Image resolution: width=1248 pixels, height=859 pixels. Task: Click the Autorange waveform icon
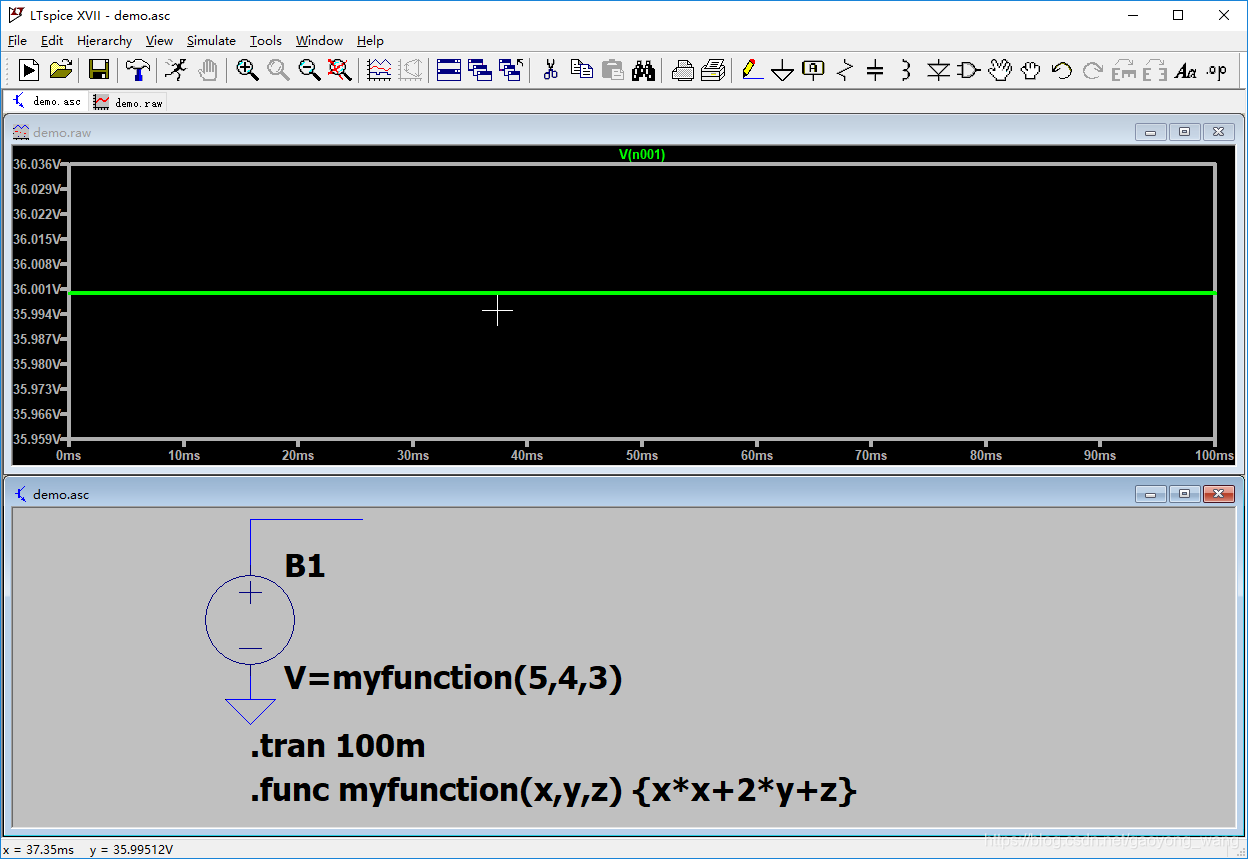pos(379,70)
